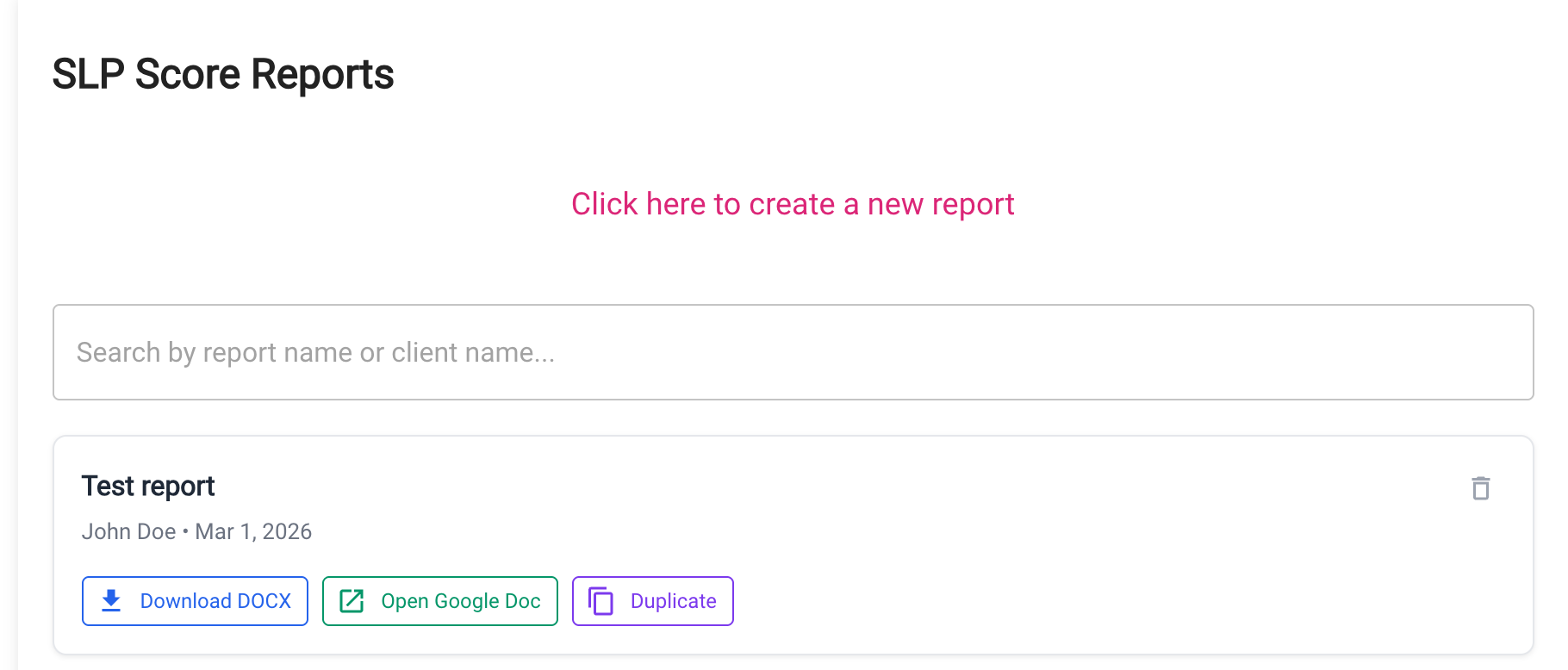The height and width of the screenshot is (670, 1568).
Task: Click the SLP Score Reports heading
Action: (x=223, y=74)
